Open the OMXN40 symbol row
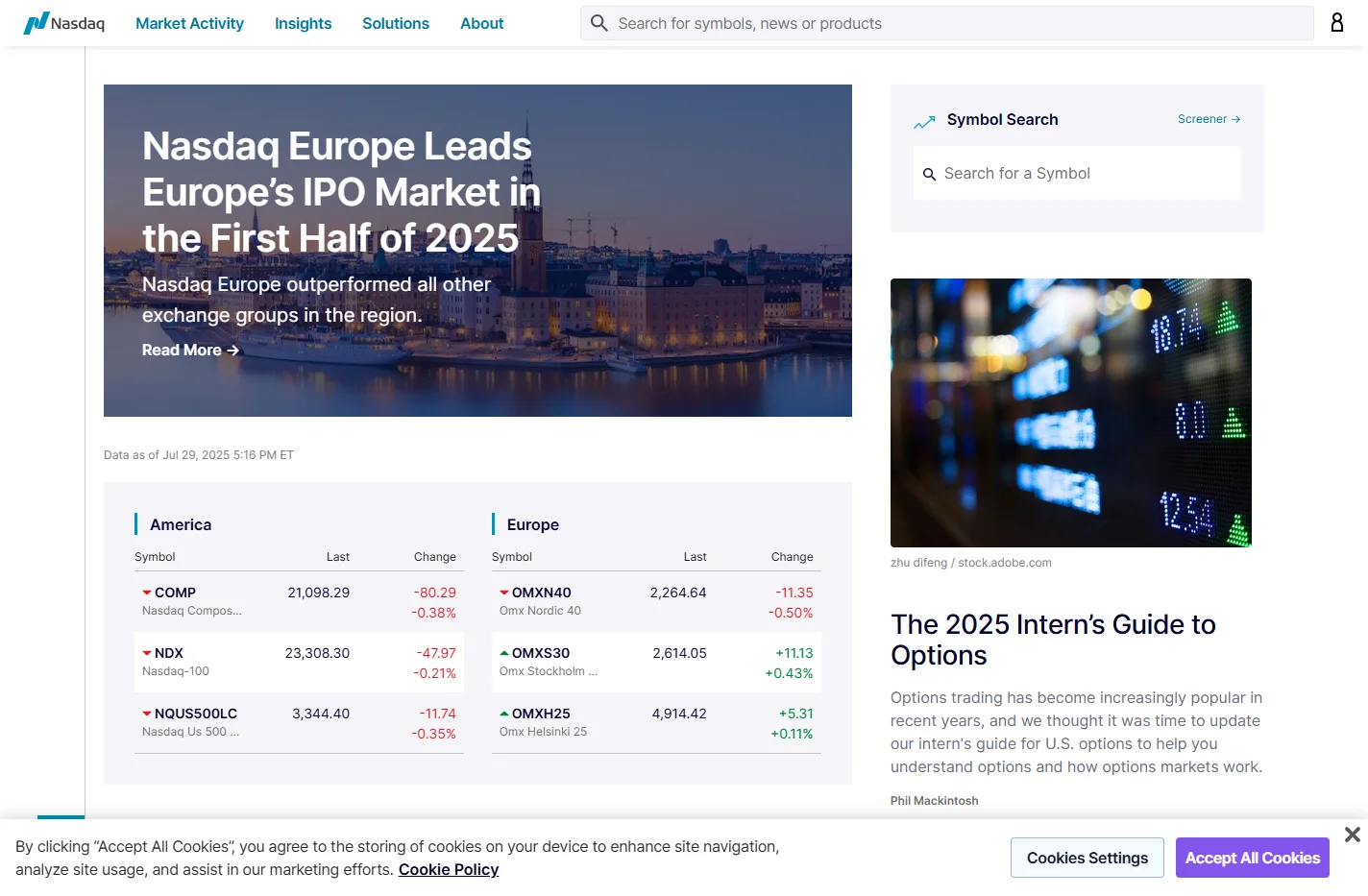The height and width of the screenshot is (896, 1368). (656, 602)
